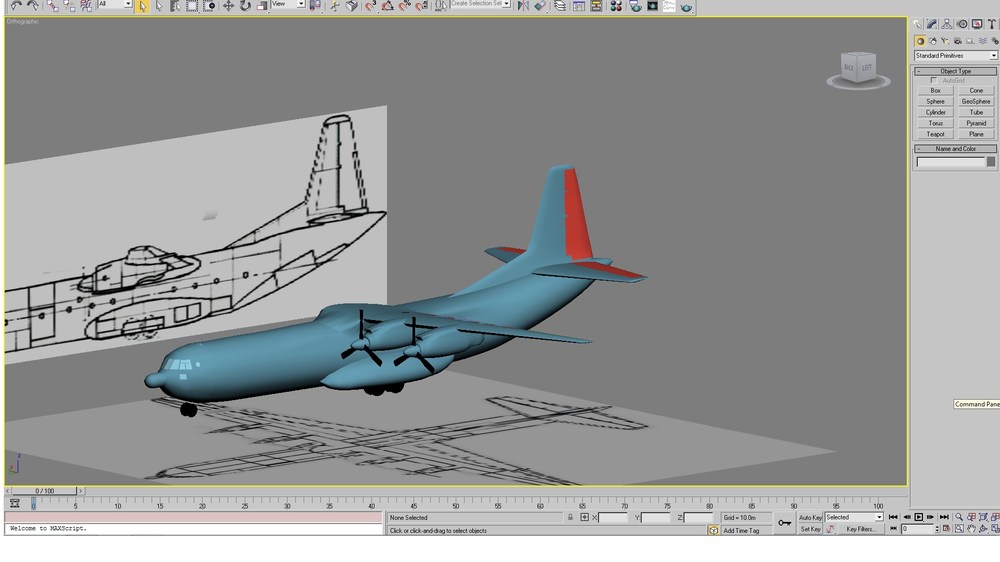The height and width of the screenshot is (562, 1000).
Task: Click the Play Animation button
Action: [x=918, y=517]
